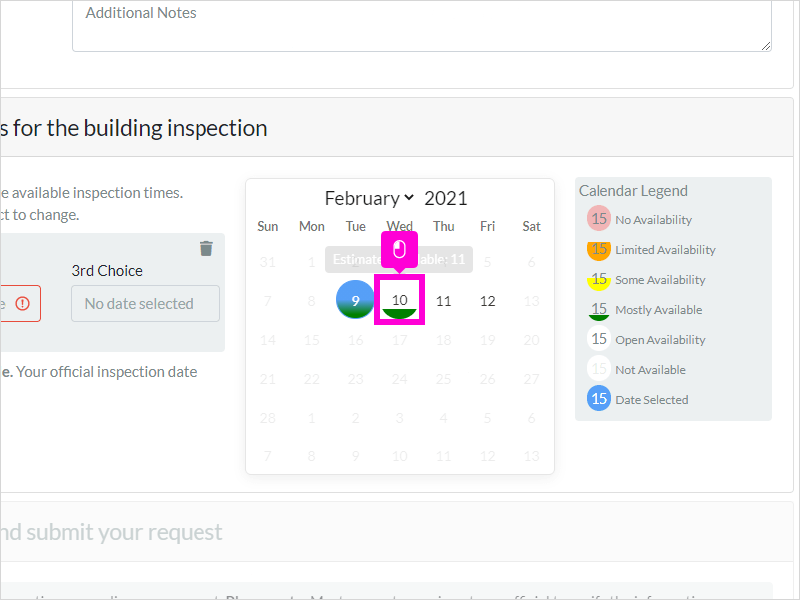Click the 3rd Choice date field
This screenshot has height=600, width=800.
coord(145,303)
